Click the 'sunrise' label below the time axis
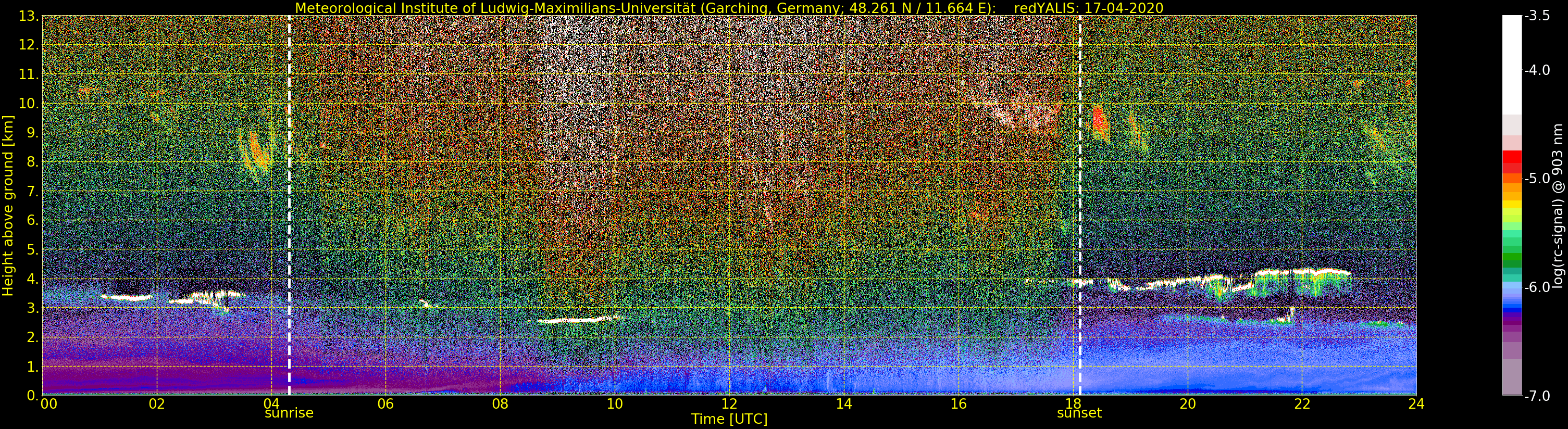The width and height of the screenshot is (1568, 429). coord(289,413)
